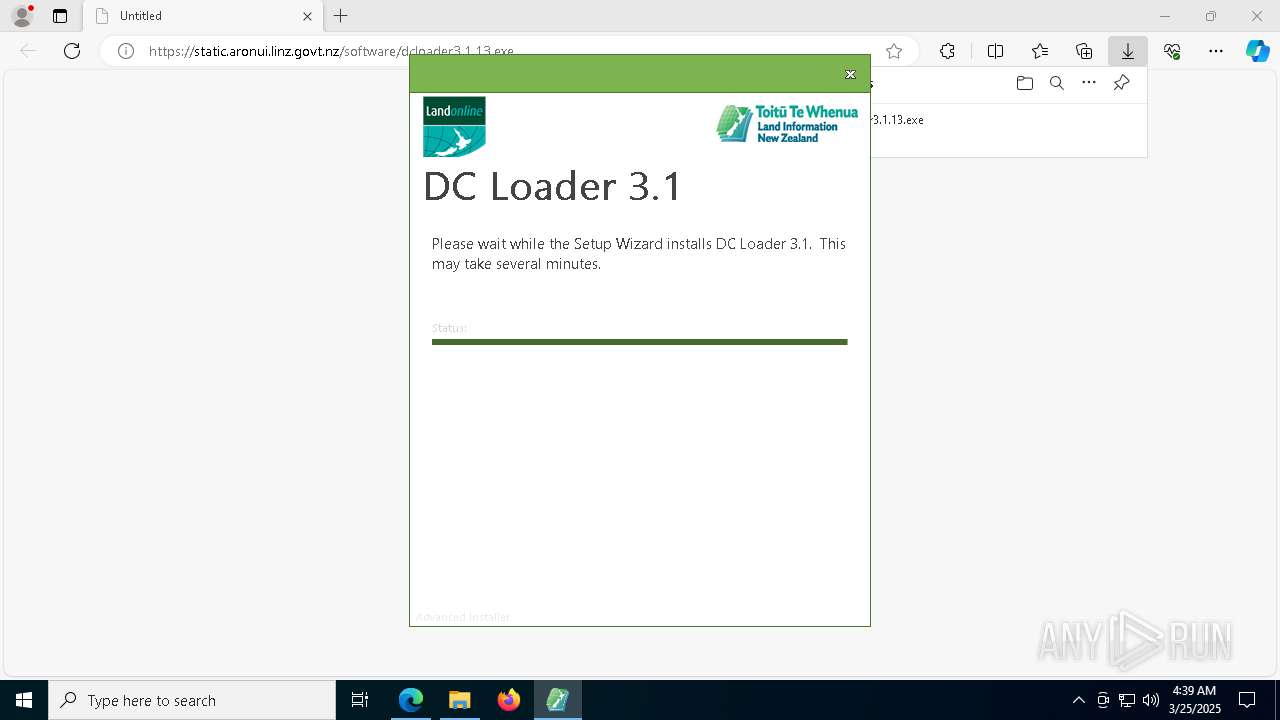This screenshot has height=720, width=1280.
Task: Close the DC Loader installer dialog
Action: [x=850, y=74]
